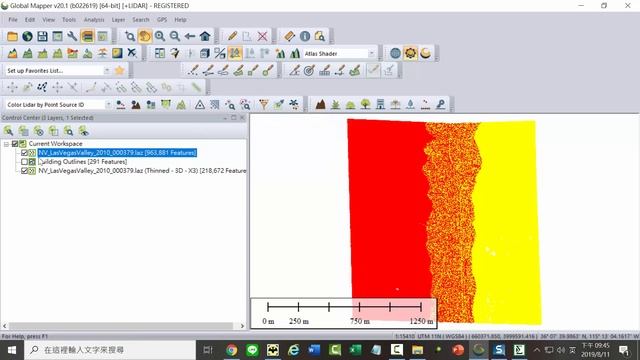This screenshot has width=640, height=360.
Task: Open Chrome from the taskbar
Action: point(231,350)
